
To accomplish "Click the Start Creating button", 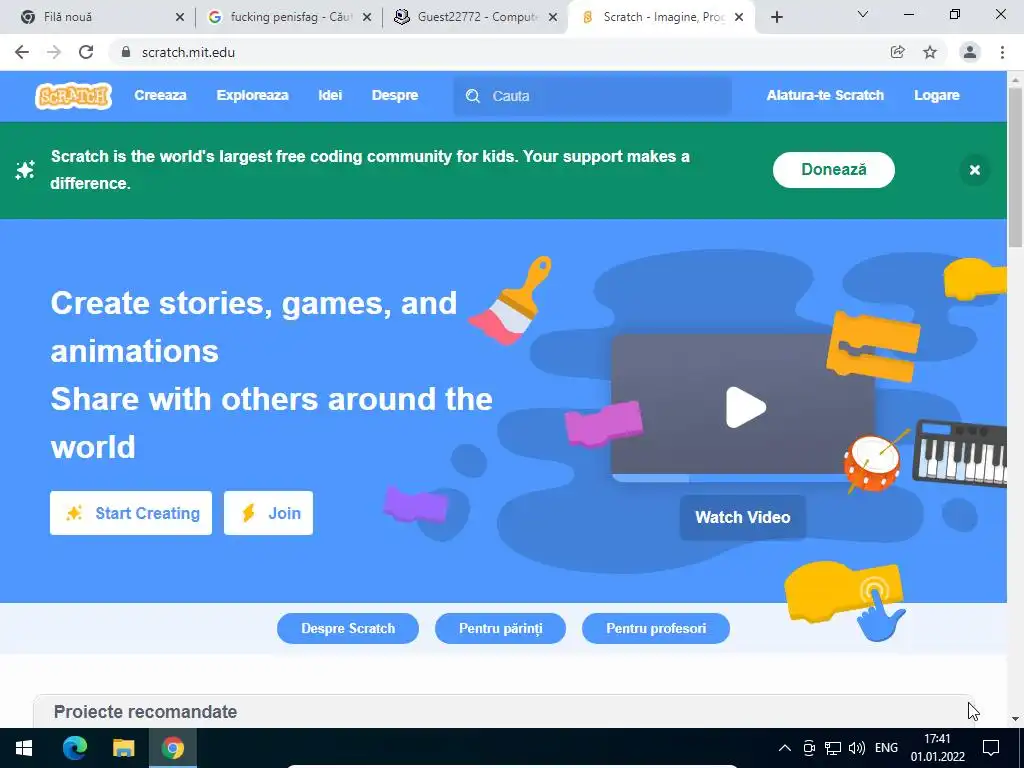I will (131, 513).
